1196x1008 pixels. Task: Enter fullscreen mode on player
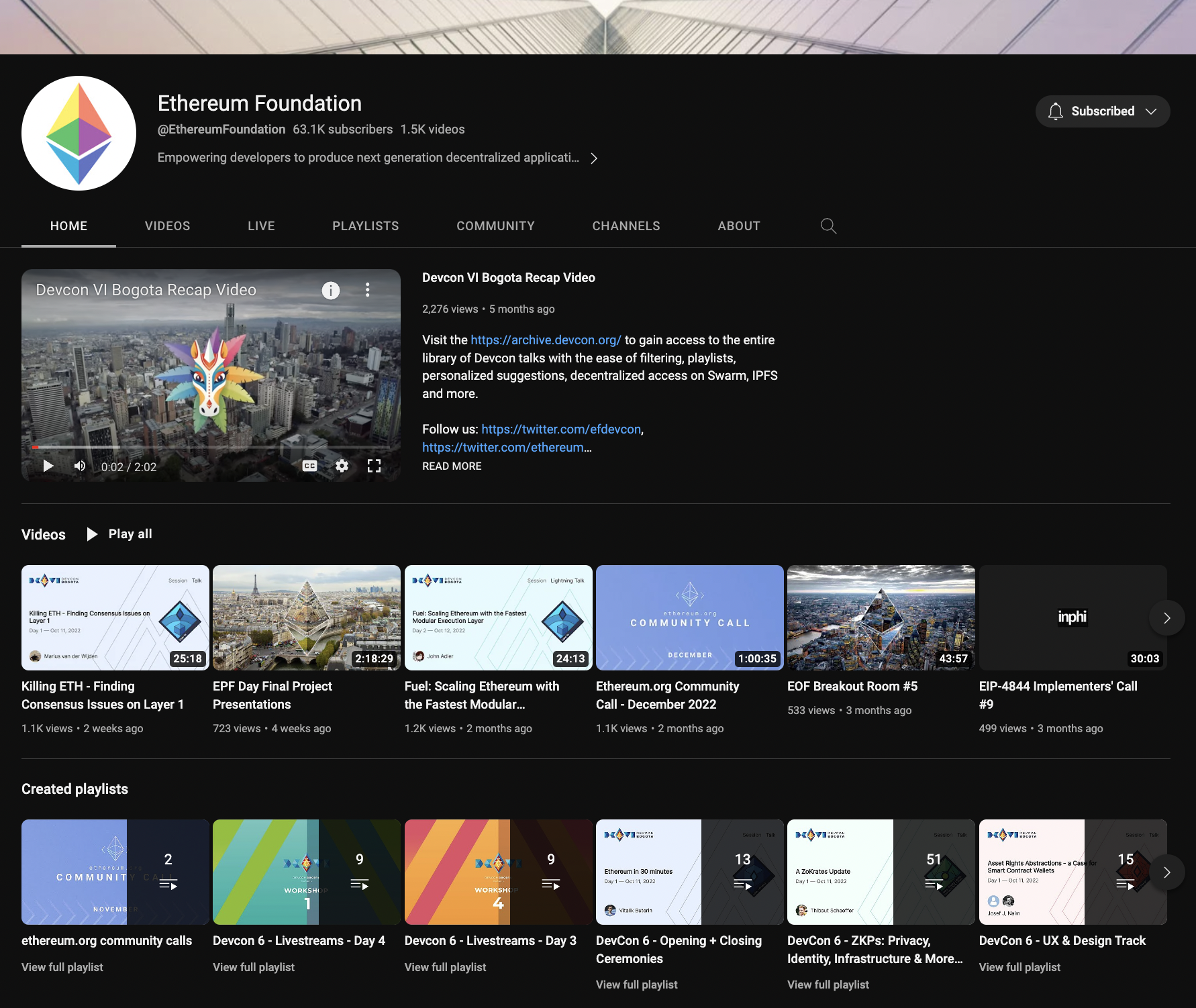pyautogui.click(x=374, y=466)
